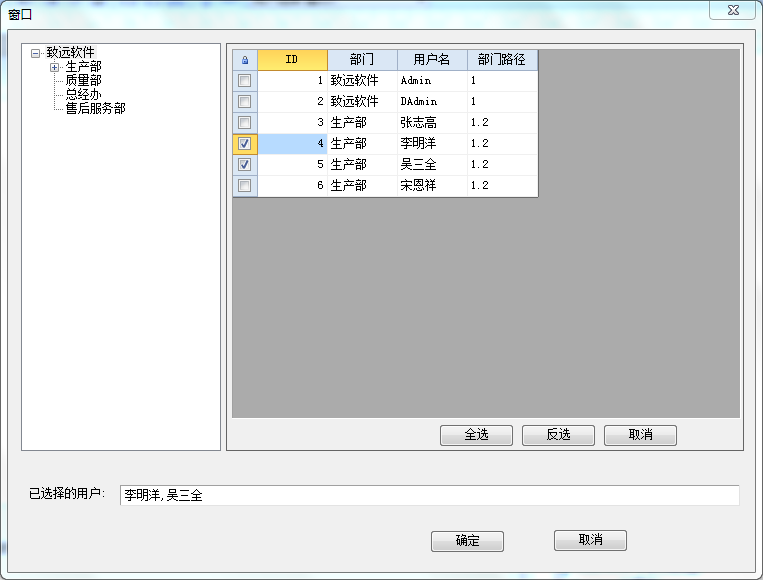This screenshot has height=580, width=763.
Task: Sort by the ID column header
Action: [x=292, y=60]
